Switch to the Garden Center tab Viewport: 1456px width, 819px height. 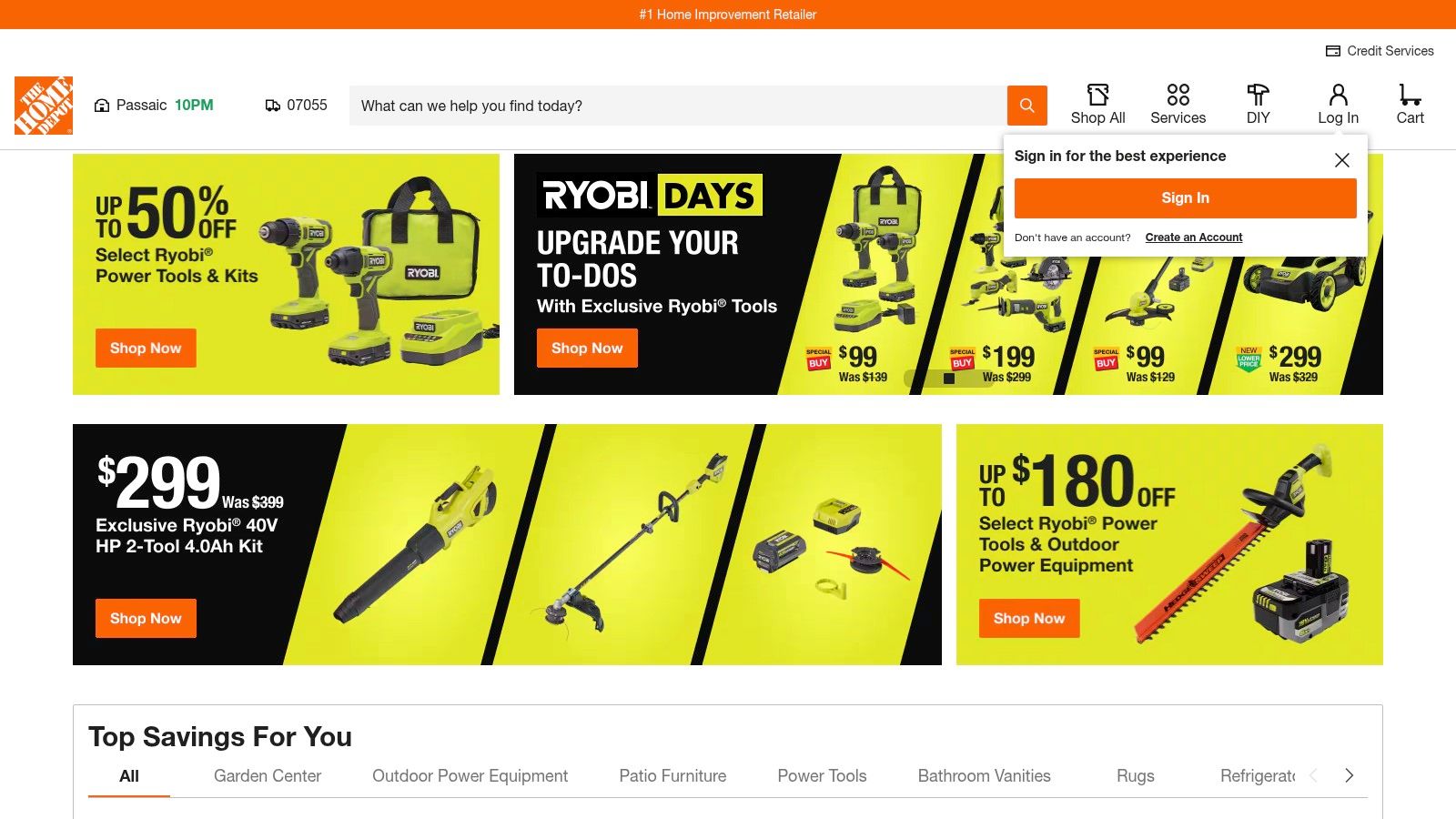coord(268,776)
